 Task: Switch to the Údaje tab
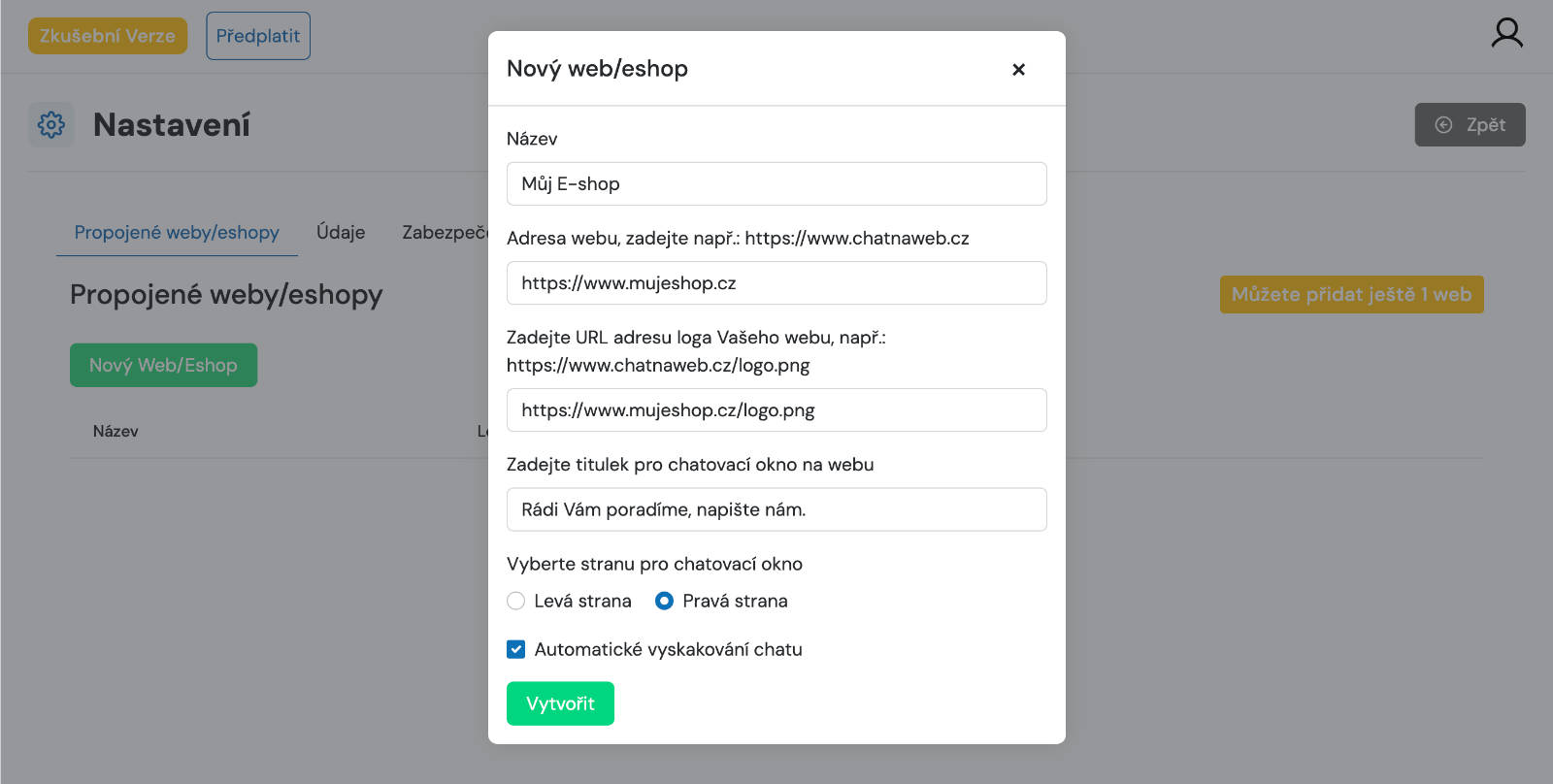coord(341,232)
